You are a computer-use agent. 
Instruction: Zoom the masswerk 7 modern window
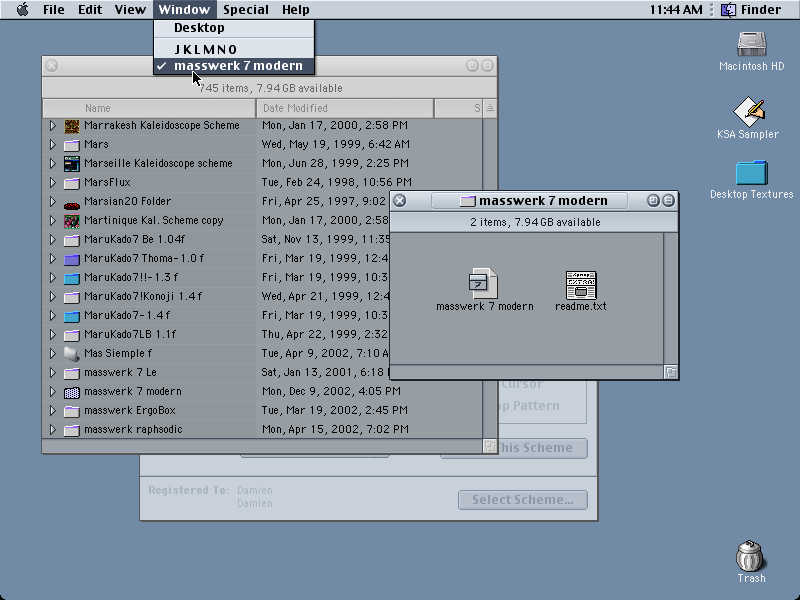tap(653, 201)
